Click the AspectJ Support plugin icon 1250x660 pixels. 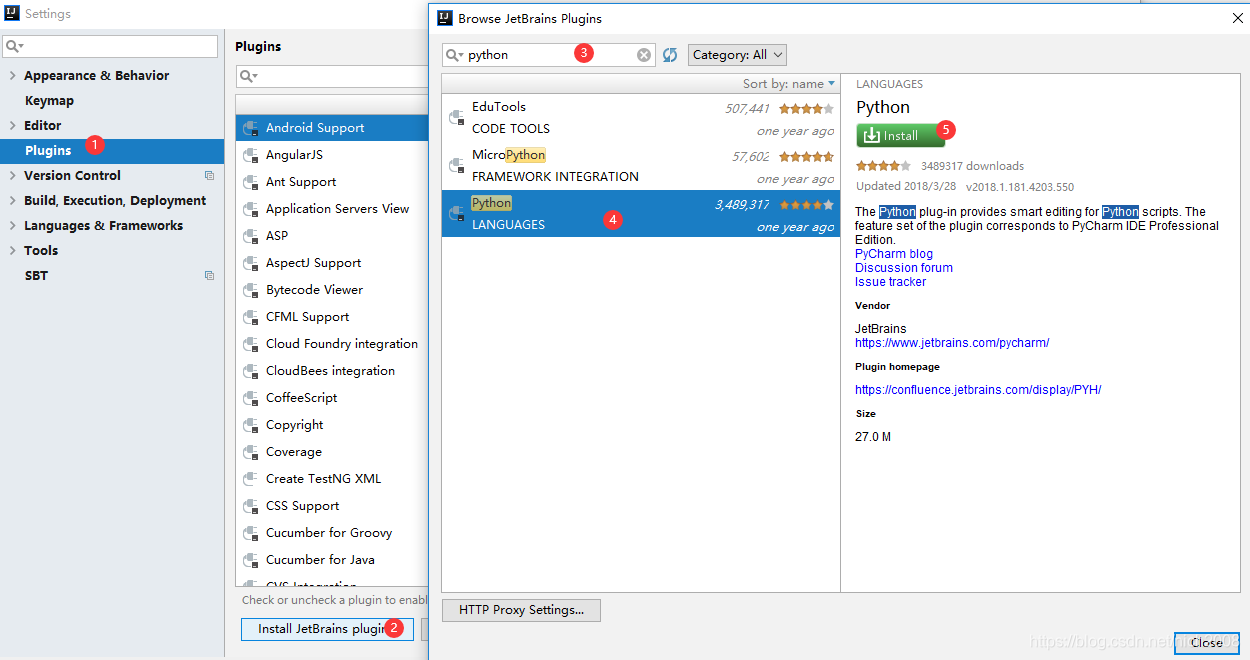(251, 263)
